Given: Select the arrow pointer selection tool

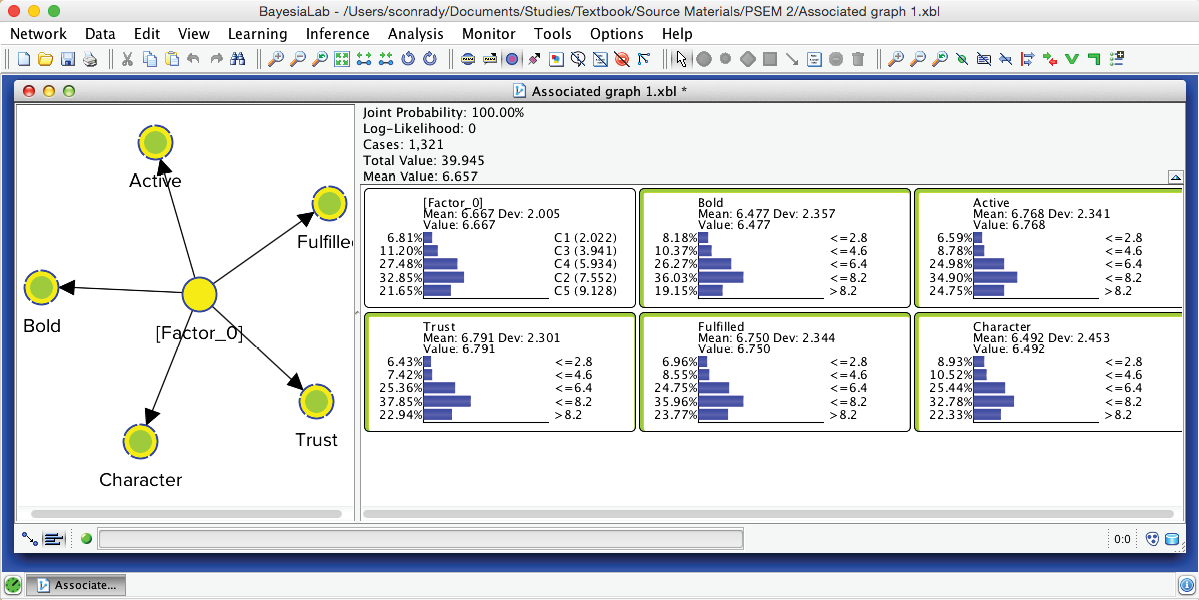Looking at the screenshot, I should click(682, 59).
